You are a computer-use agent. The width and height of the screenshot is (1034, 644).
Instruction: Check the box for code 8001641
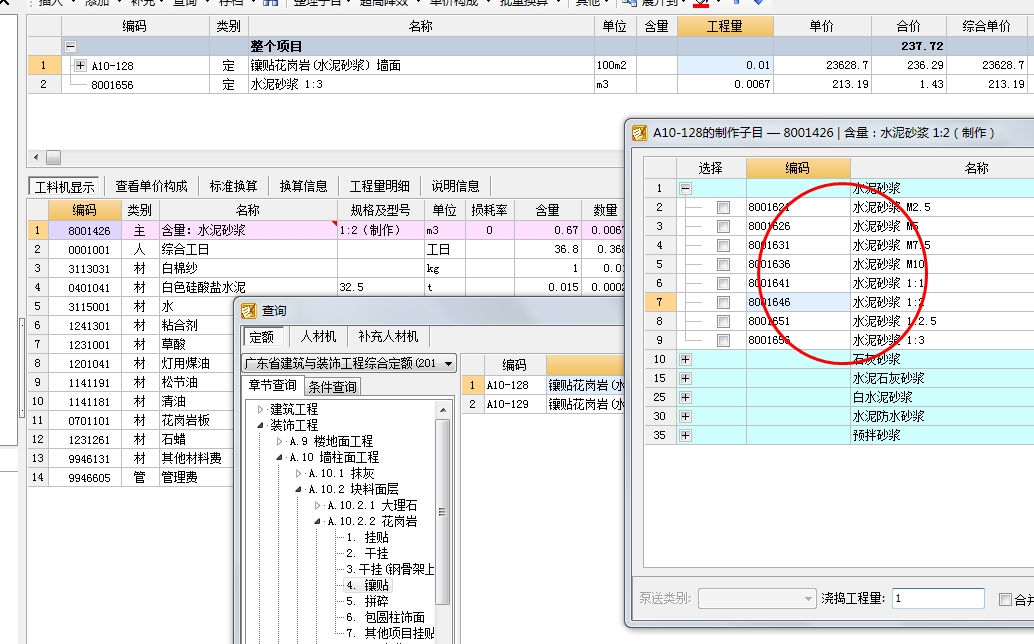[723, 283]
